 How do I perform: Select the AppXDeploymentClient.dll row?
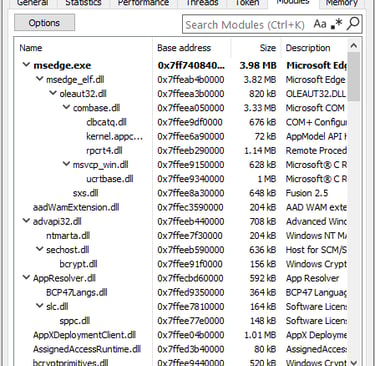181,335
